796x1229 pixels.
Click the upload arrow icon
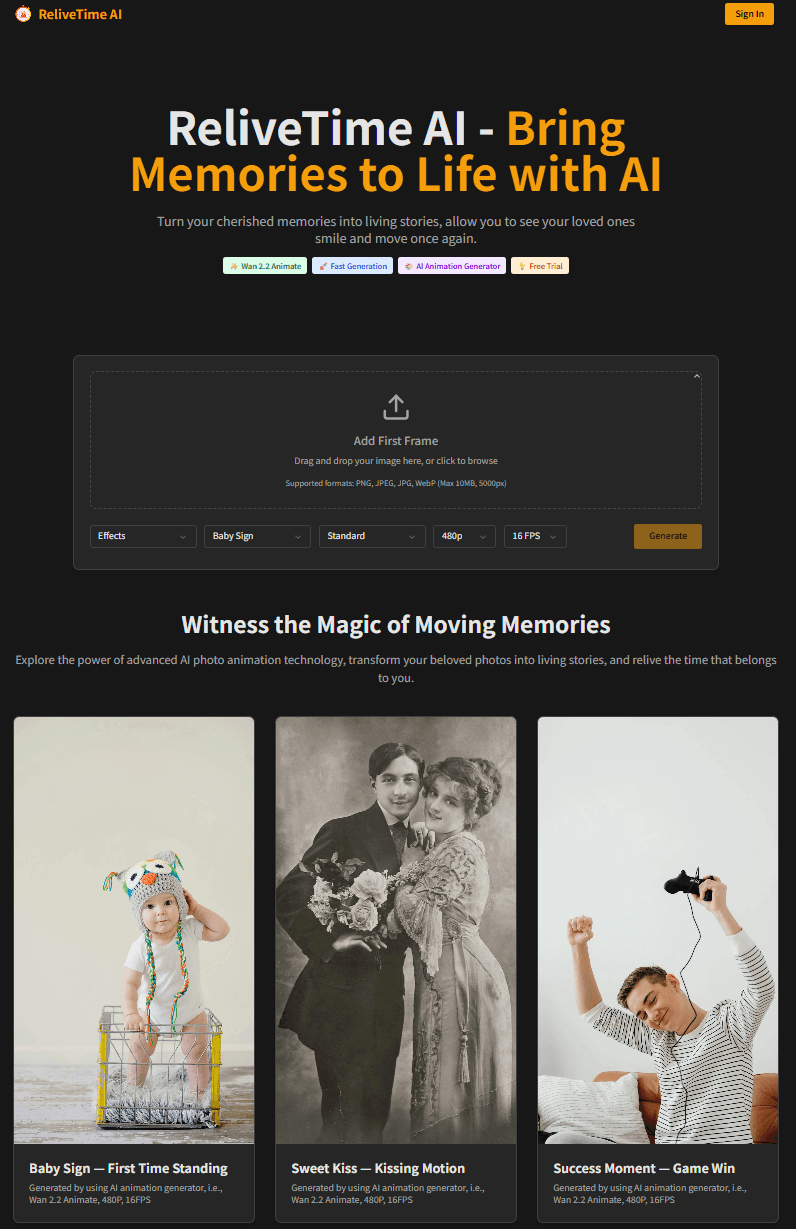pos(396,407)
